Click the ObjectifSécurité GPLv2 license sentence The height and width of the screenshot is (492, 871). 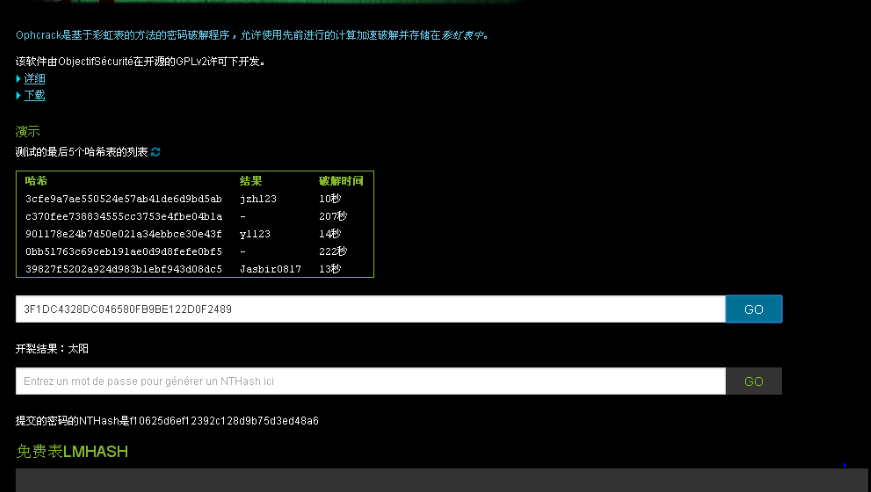click(141, 62)
